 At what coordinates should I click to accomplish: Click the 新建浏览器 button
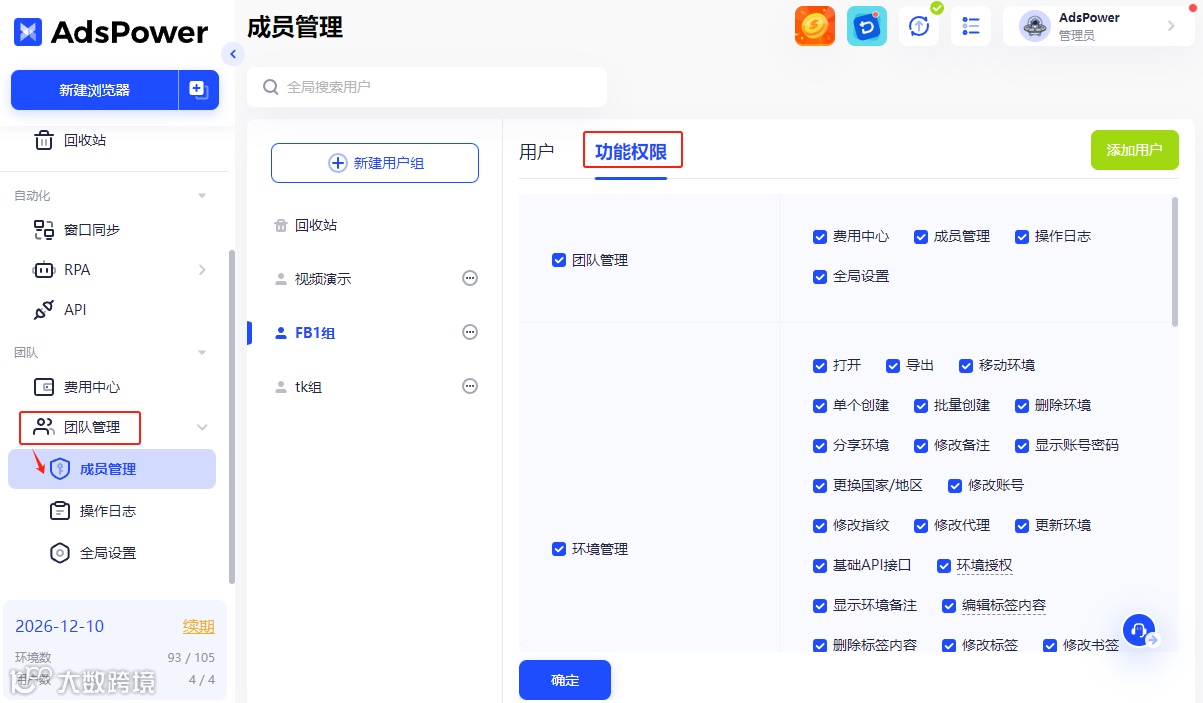(94, 90)
